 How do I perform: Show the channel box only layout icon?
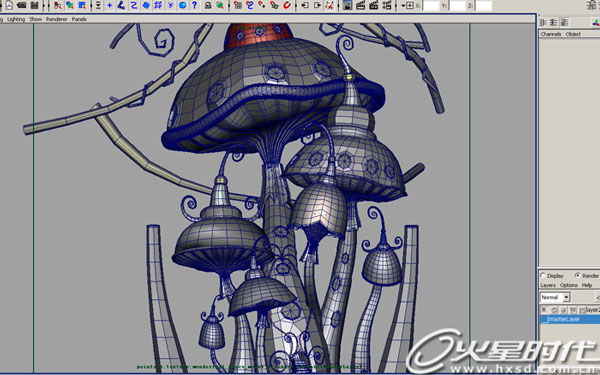pyautogui.click(x=543, y=23)
